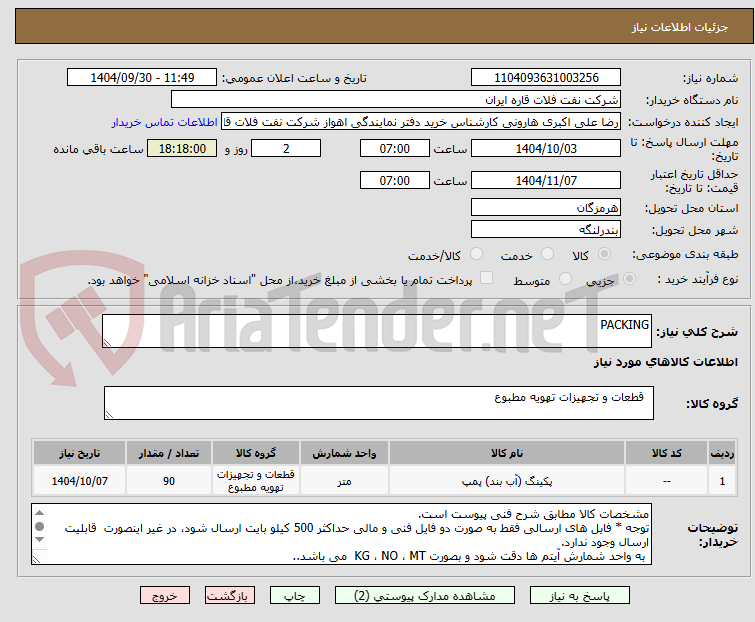Click the announcement date field 1404/09/30 - 11:49
This screenshot has width=755, height=622.
[x=142, y=78]
